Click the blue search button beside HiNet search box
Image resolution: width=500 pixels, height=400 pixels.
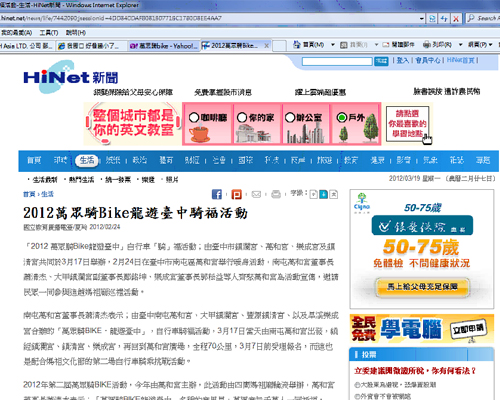click(381, 61)
